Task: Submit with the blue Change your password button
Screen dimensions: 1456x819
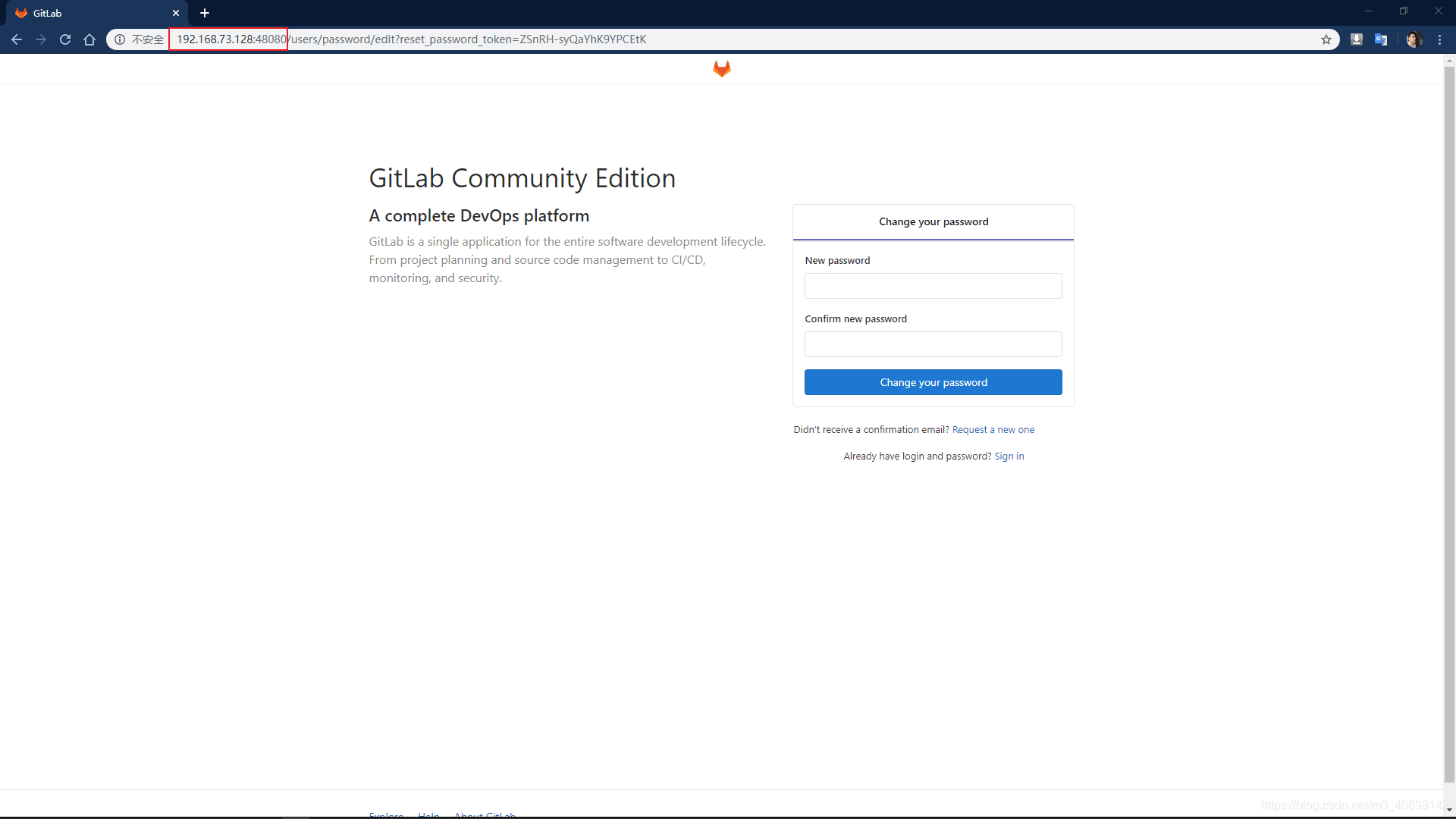Action: [x=934, y=382]
